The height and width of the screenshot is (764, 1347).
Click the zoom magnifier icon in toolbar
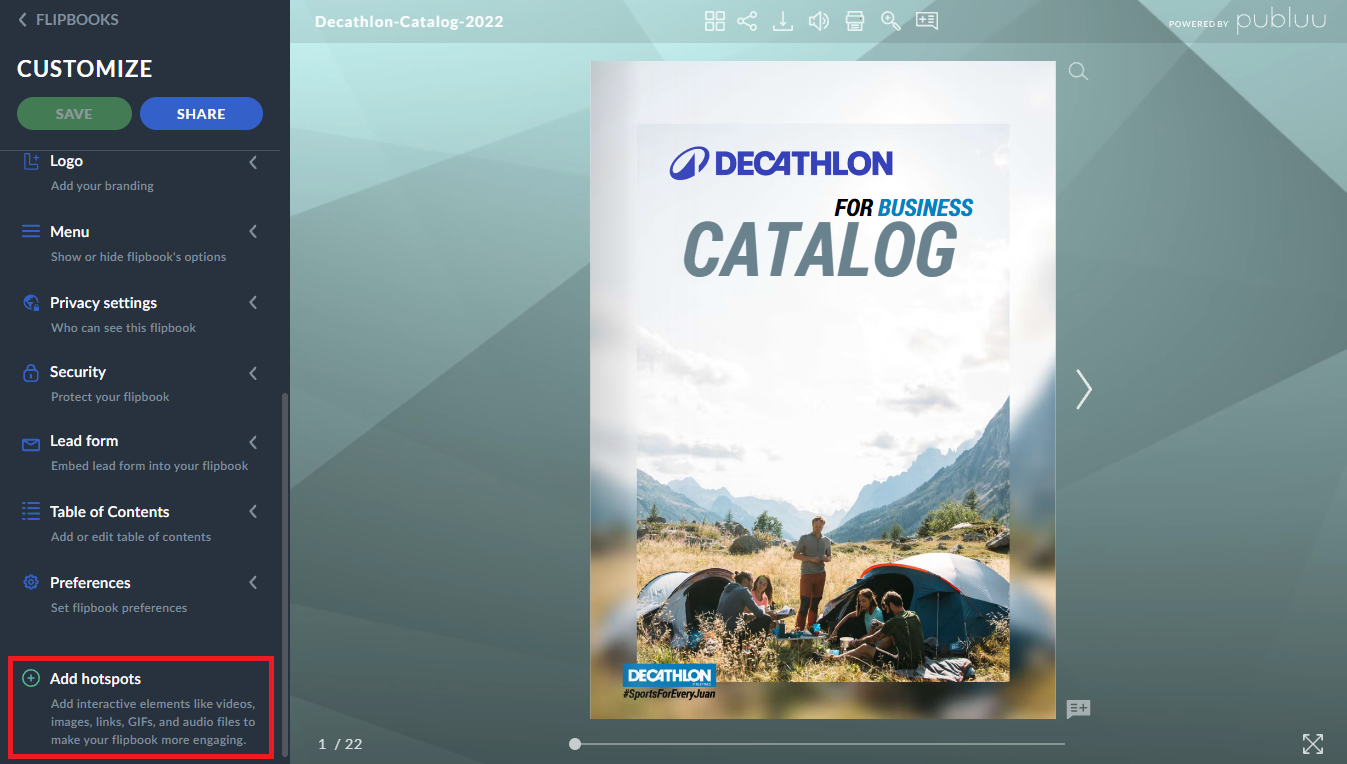(x=891, y=21)
